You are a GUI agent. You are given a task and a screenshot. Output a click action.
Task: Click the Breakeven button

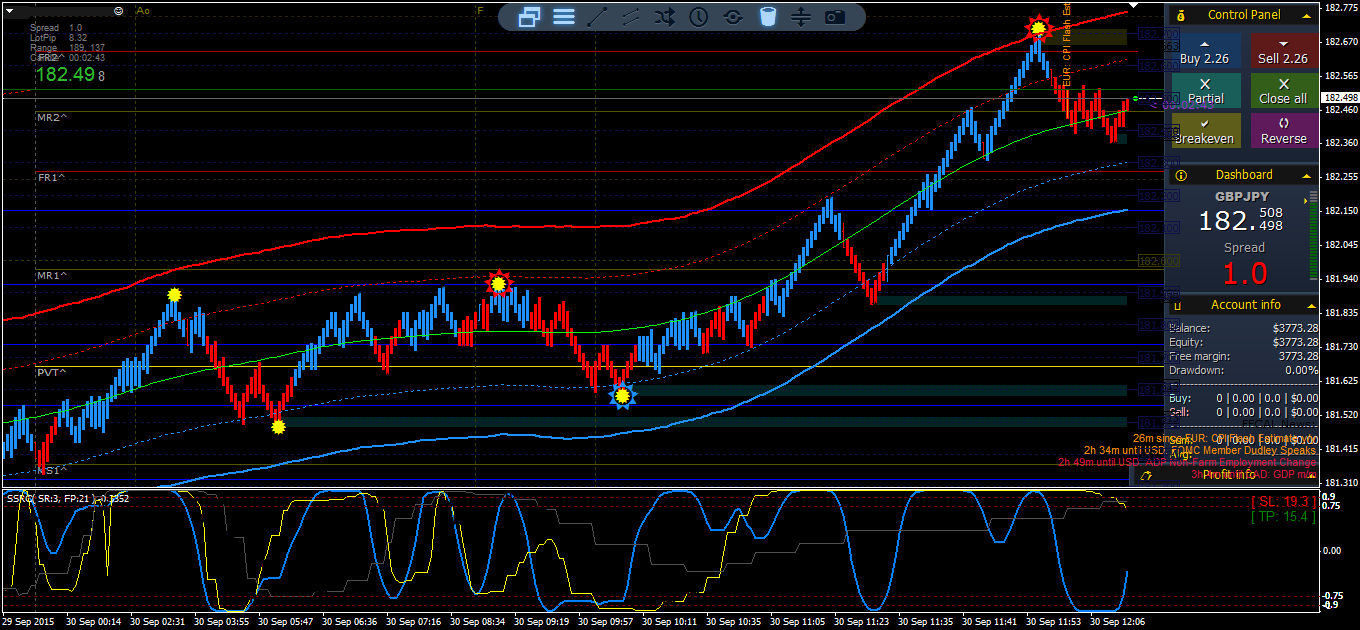(x=1204, y=131)
